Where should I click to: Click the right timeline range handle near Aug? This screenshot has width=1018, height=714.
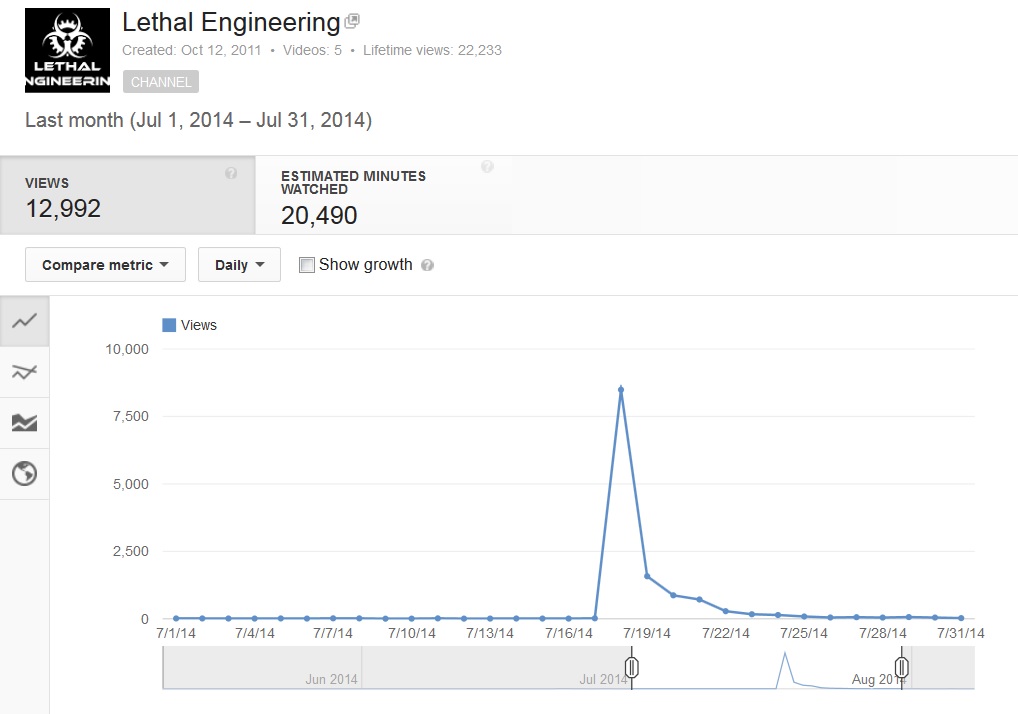[x=901, y=666]
